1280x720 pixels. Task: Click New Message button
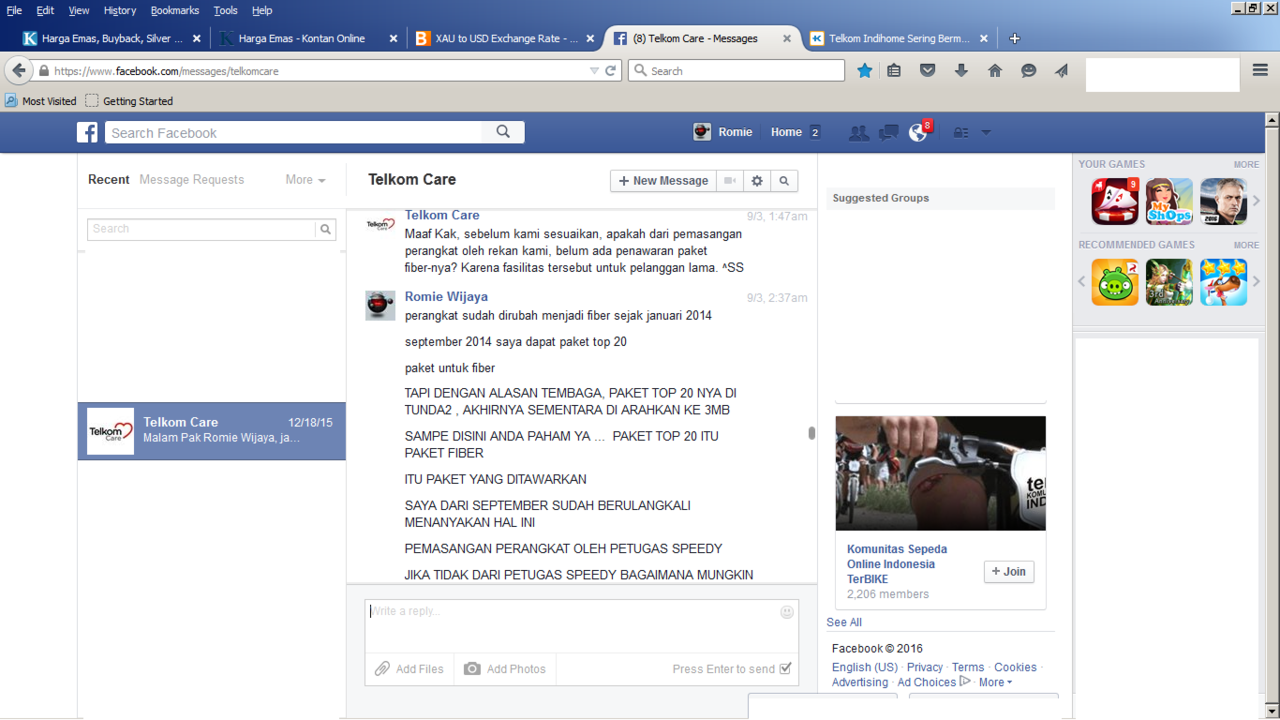coord(663,181)
